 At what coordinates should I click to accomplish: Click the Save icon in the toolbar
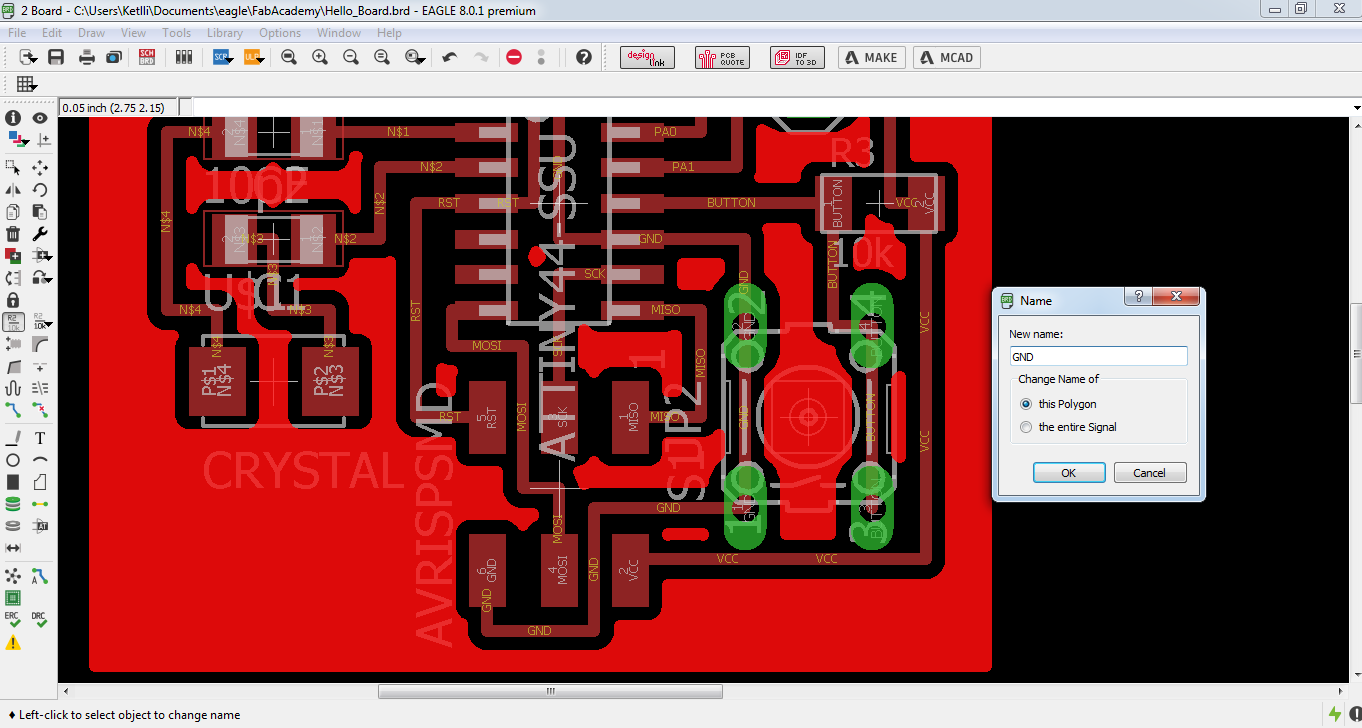pyautogui.click(x=56, y=57)
